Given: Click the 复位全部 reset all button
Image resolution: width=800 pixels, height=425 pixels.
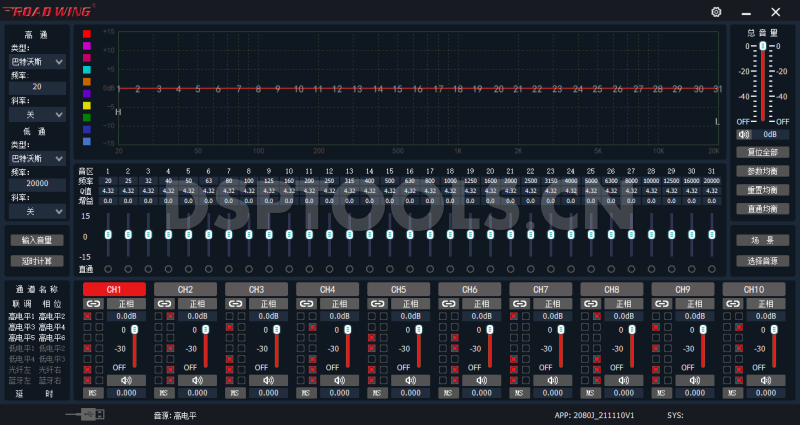Looking at the screenshot, I should (762, 152).
